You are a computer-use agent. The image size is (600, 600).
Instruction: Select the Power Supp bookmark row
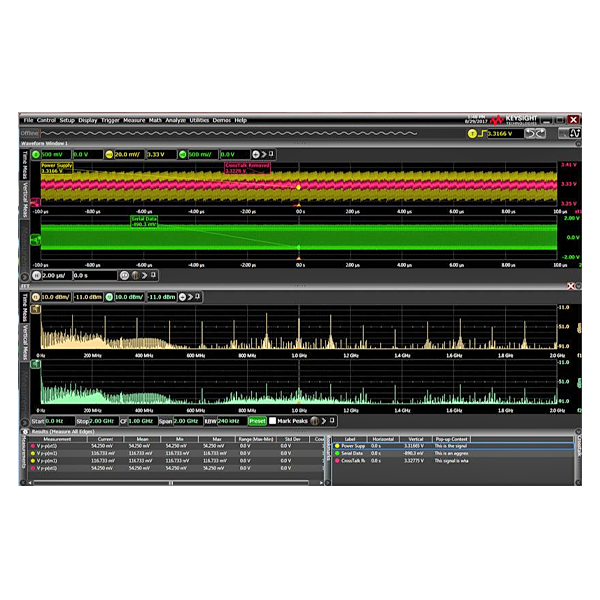(x=453, y=446)
